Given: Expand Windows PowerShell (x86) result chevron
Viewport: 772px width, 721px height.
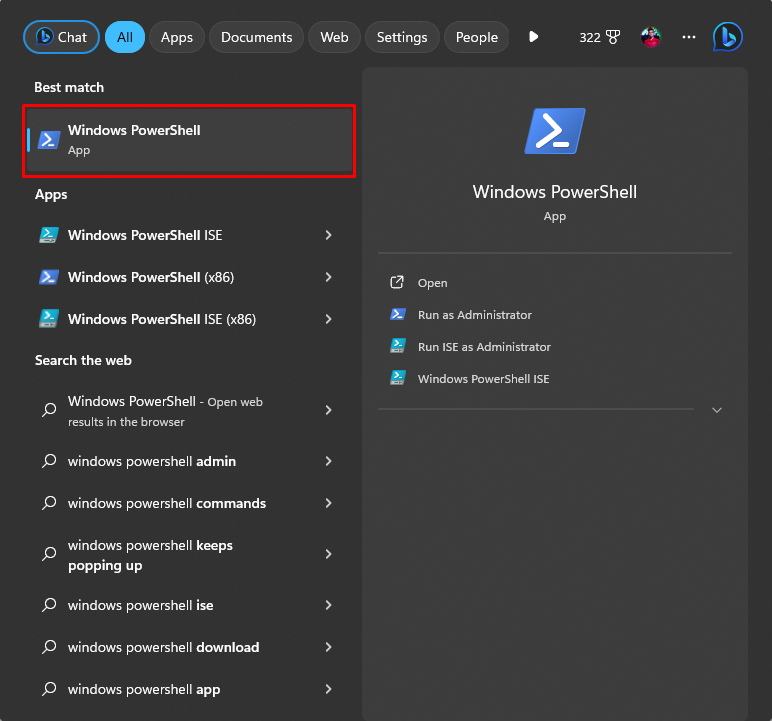Looking at the screenshot, I should (328, 277).
